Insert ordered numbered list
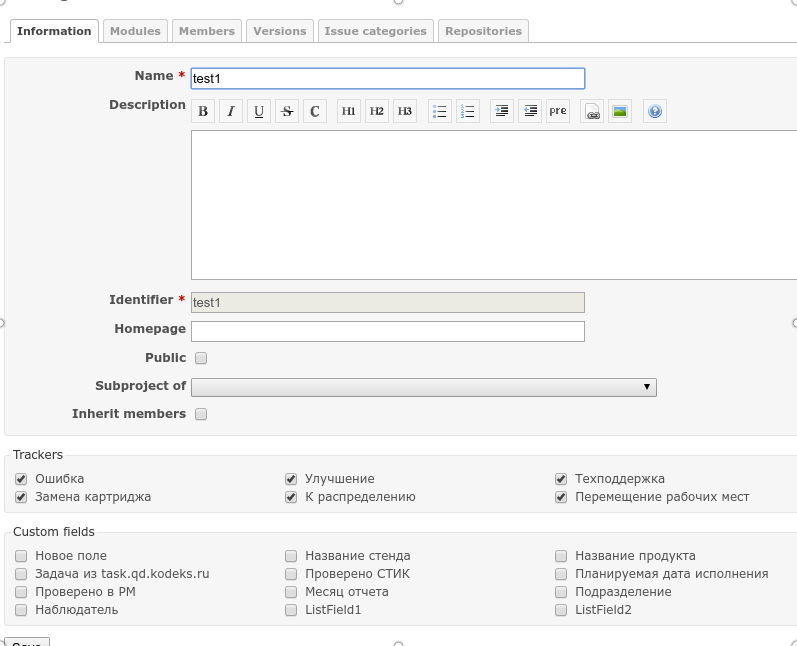797x646 pixels. (x=468, y=111)
